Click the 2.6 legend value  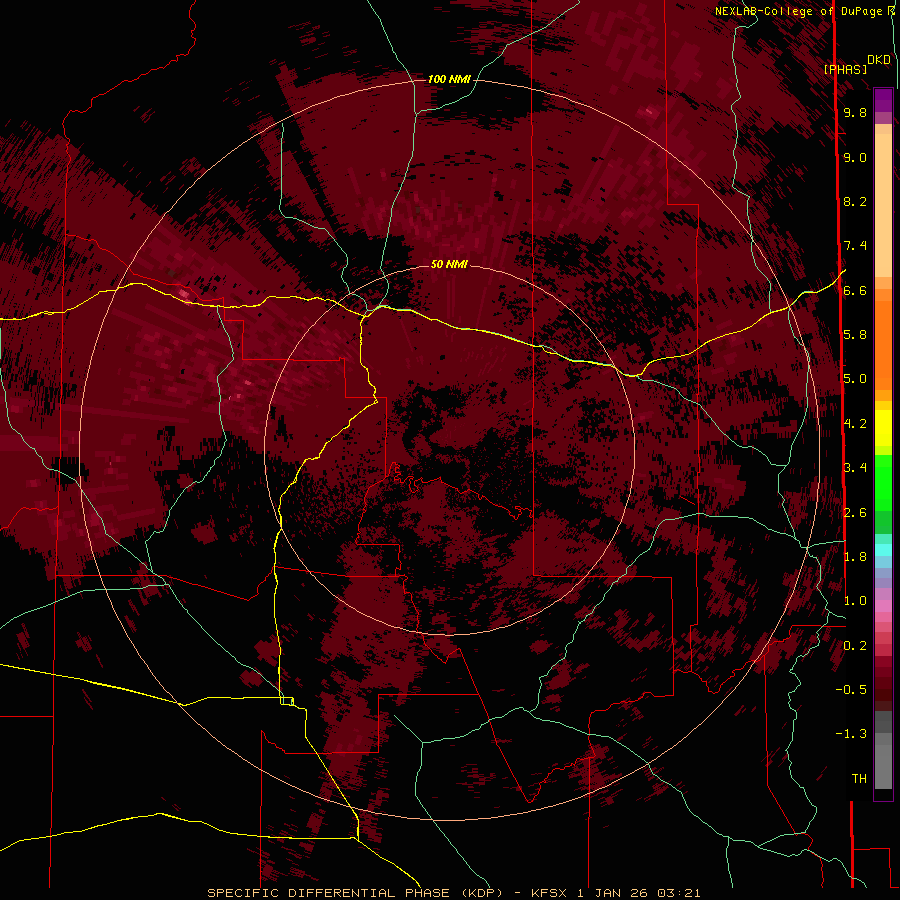point(855,513)
